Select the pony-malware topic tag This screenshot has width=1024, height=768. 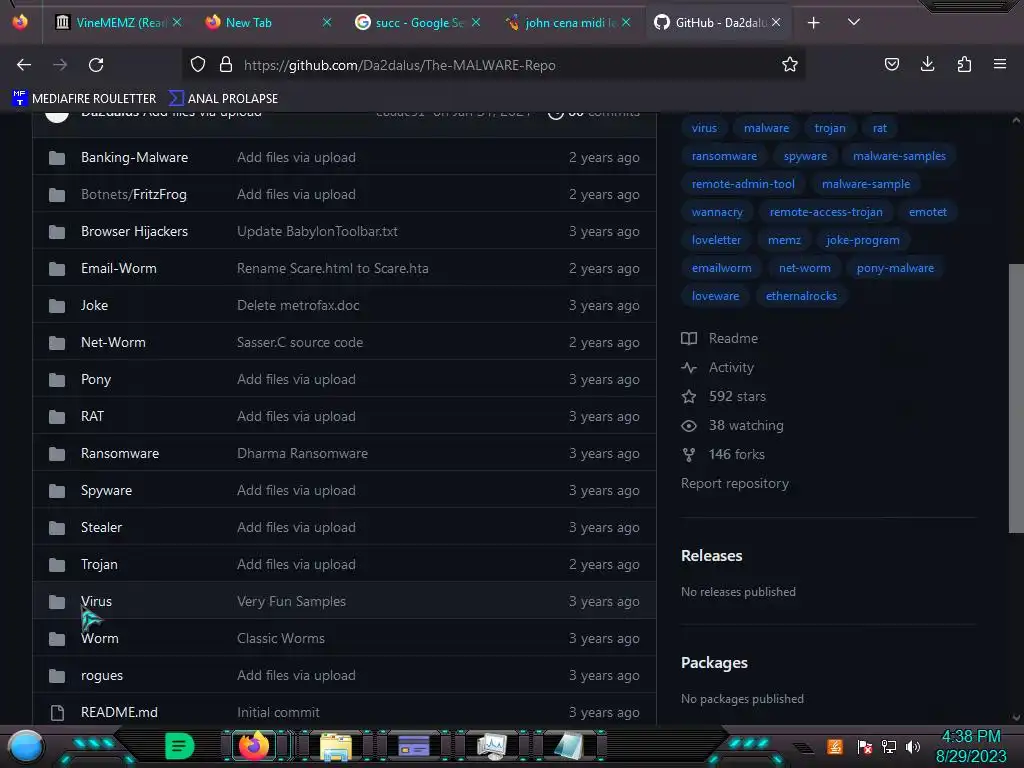point(895,268)
